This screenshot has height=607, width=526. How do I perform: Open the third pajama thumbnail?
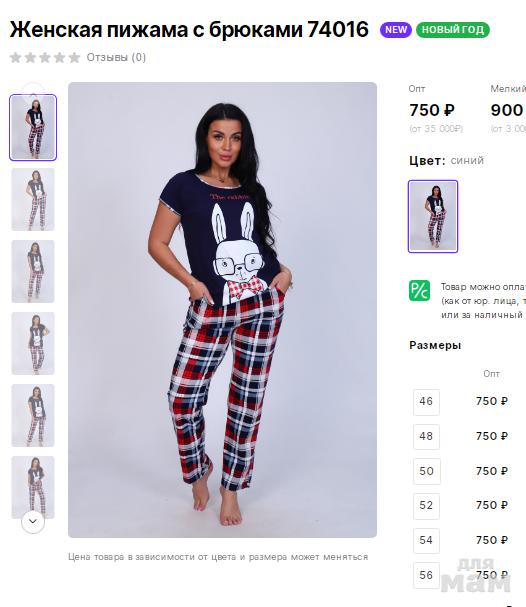tap(33, 271)
